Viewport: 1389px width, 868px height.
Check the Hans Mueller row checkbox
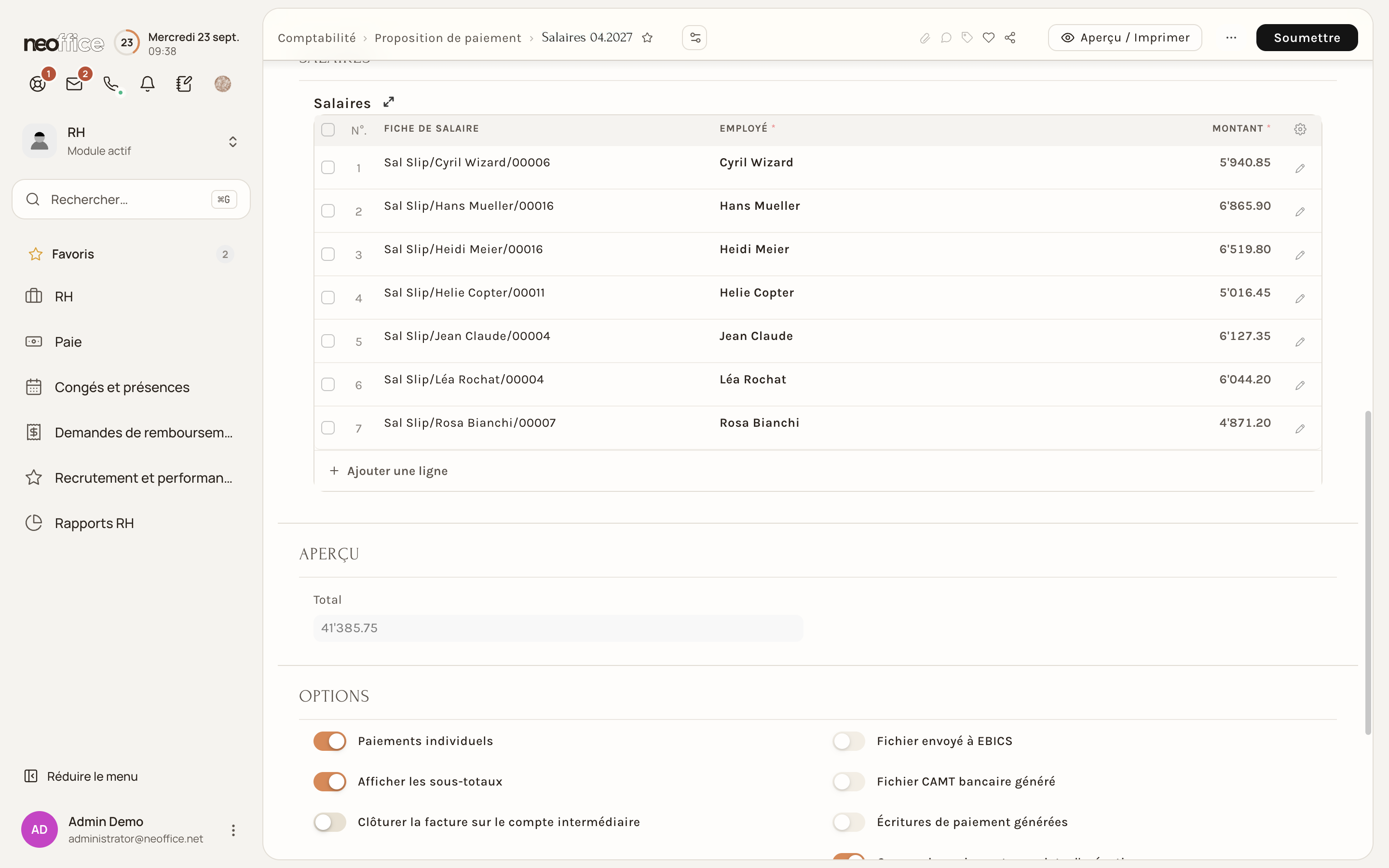[x=328, y=211]
